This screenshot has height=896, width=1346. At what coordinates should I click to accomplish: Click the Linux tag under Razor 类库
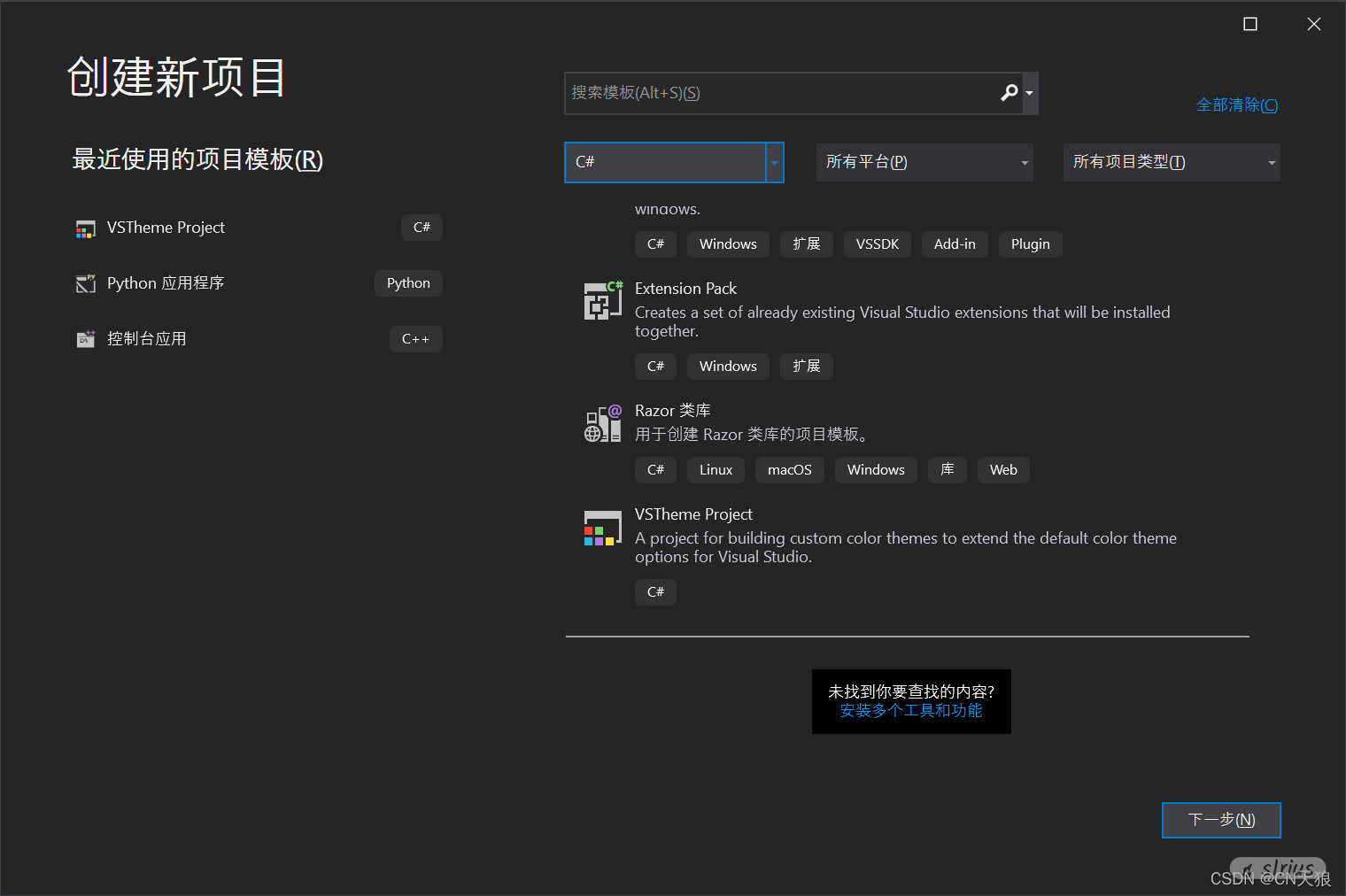pos(716,469)
